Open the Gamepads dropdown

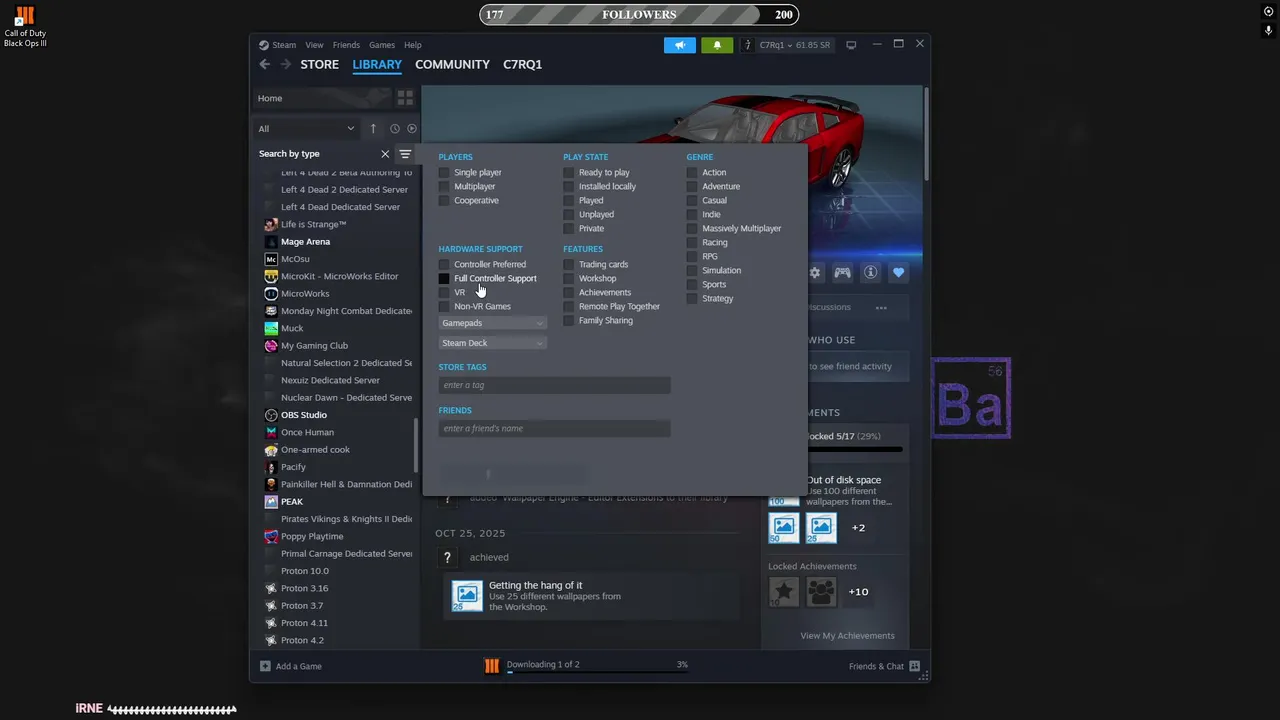[x=492, y=323]
